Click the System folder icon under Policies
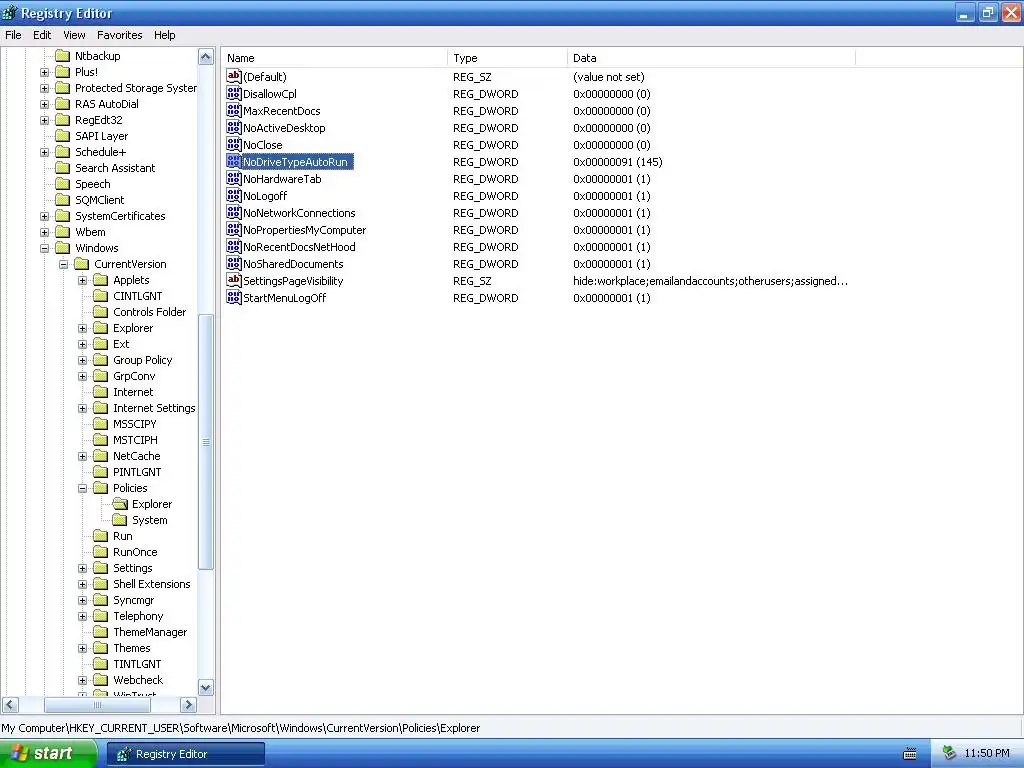Screen dimensions: 1024x768 (x=120, y=520)
